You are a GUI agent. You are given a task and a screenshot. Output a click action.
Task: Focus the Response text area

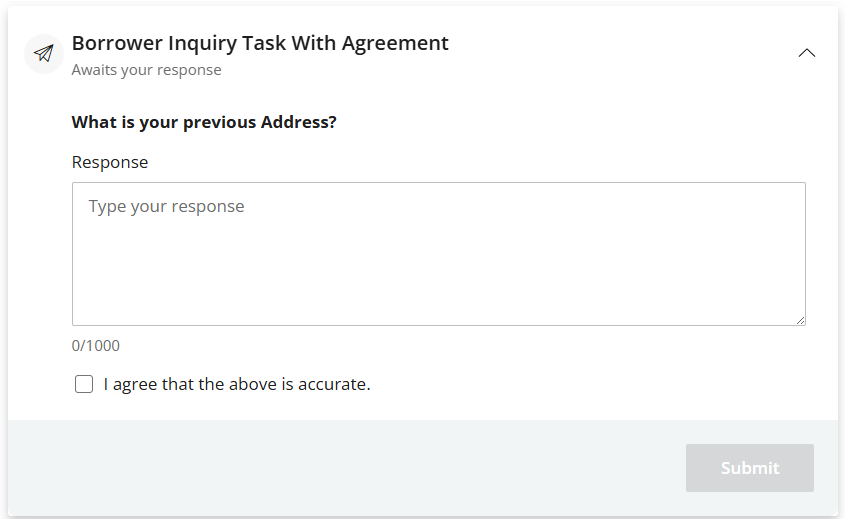pos(438,254)
